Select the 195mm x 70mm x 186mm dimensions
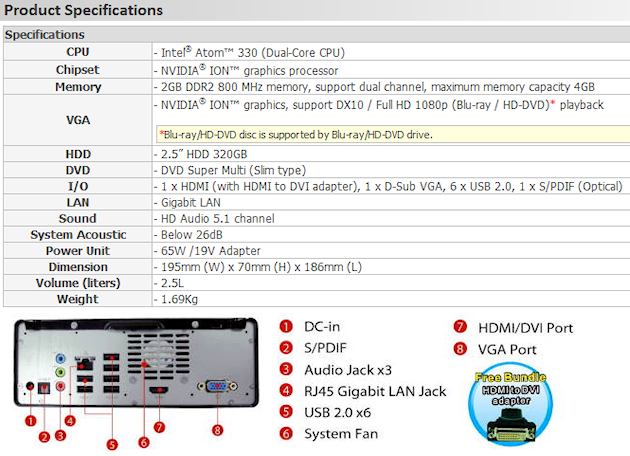The image size is (630, 456). (x=261, y=267)
